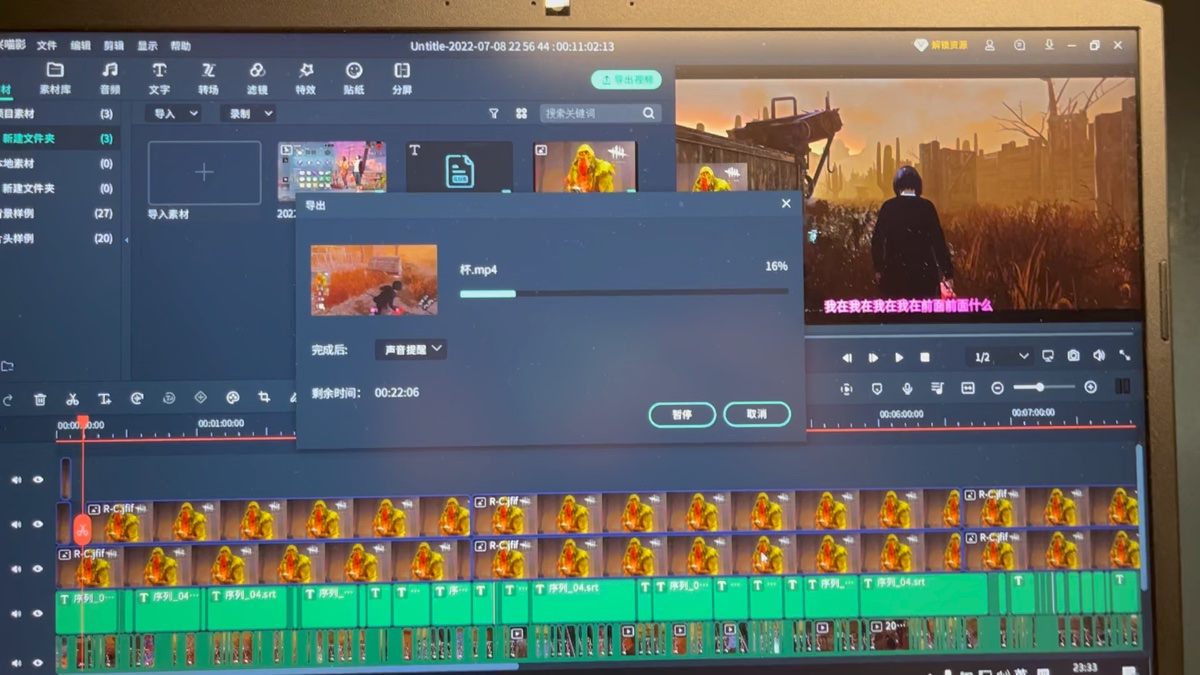Open the 显示 menu
This screenshot has height=675, width=1200.
pyautogui.click(x=147, y=46)
